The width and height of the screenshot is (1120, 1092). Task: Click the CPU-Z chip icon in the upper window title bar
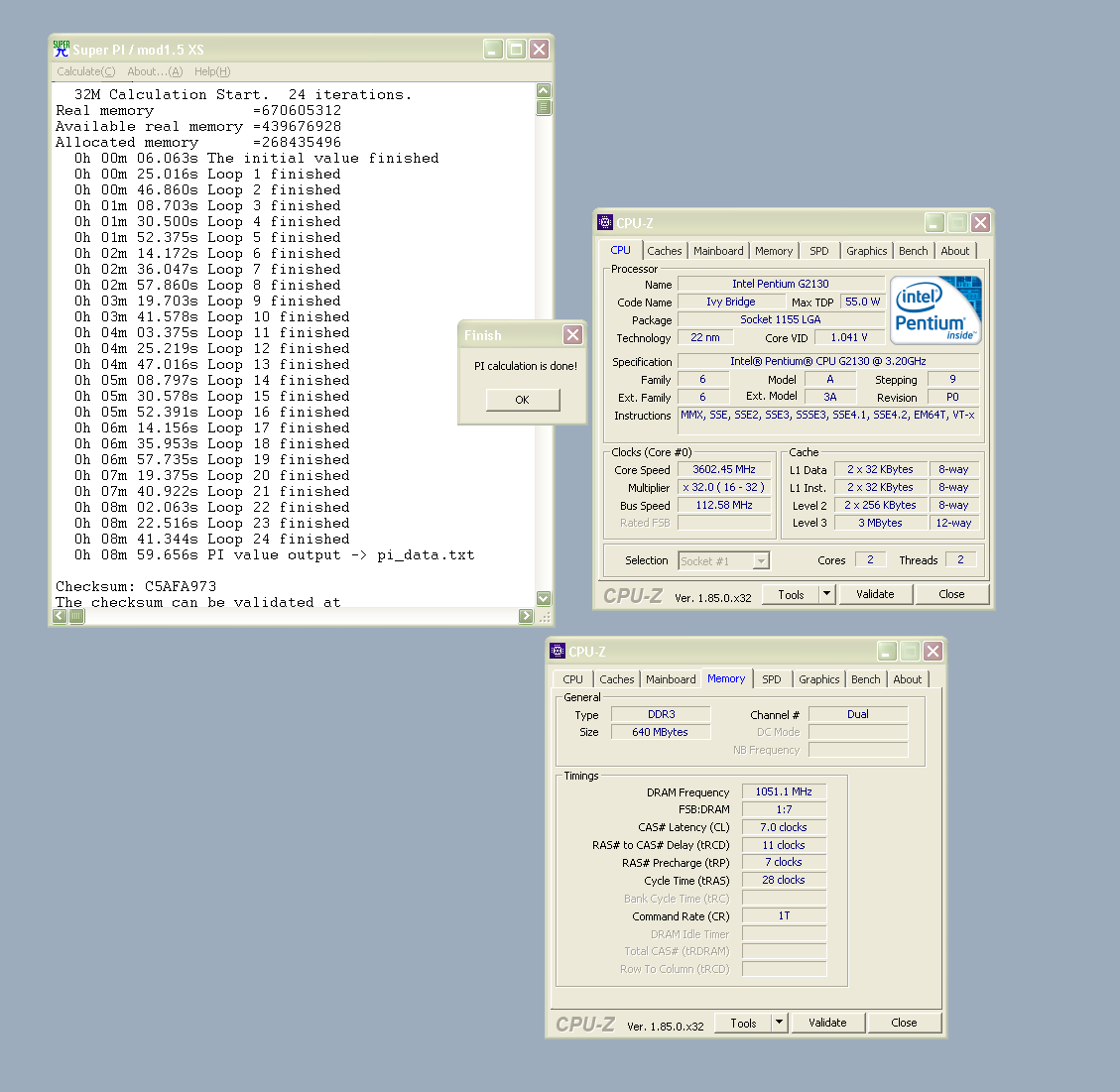click(x=605, y=223)
